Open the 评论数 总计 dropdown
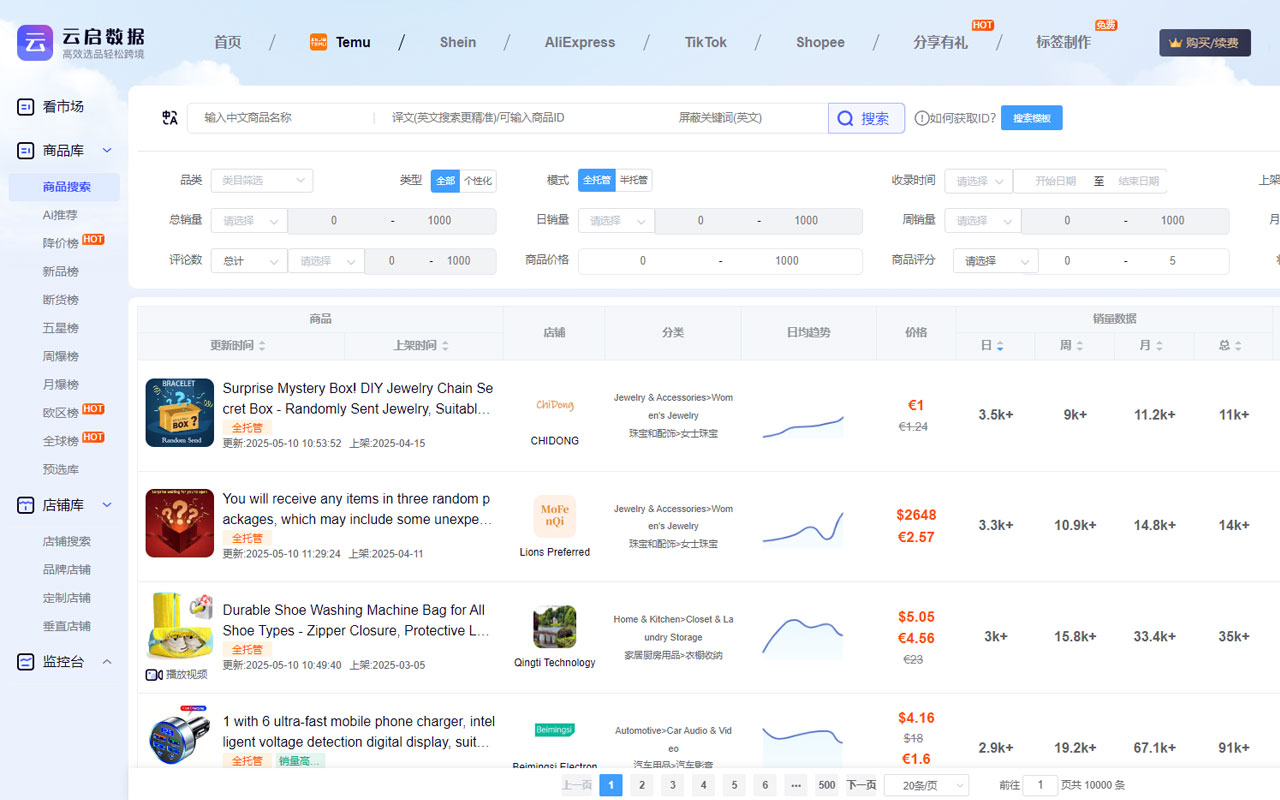The image size is (1280, 800). point(249,261)
